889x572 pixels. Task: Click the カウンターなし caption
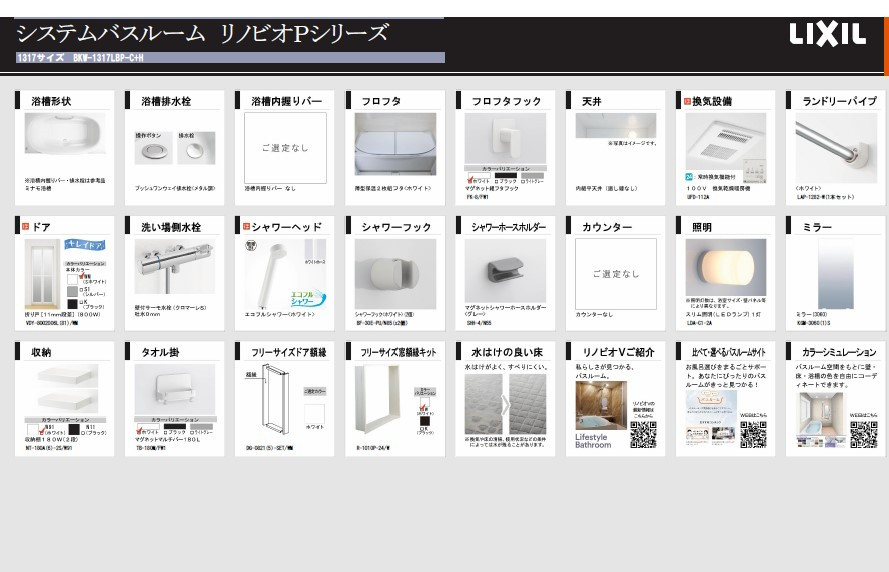tap(594, 314)
